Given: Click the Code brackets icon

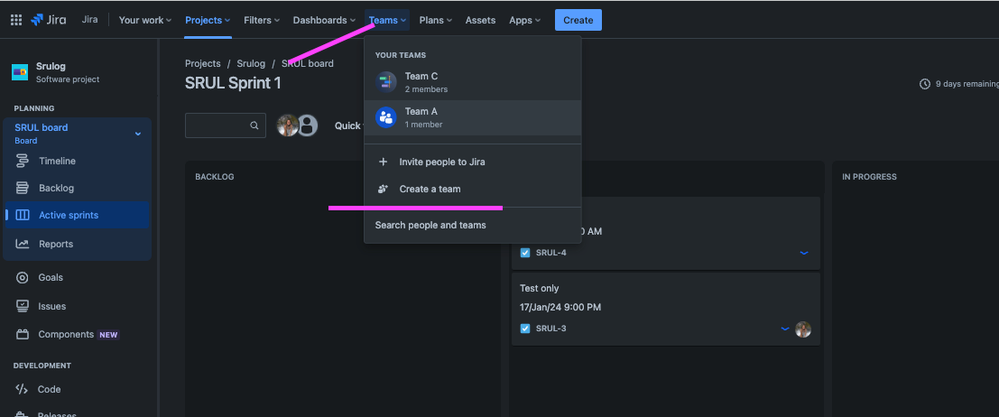Looking at the screenshot, I should point(22,389).
